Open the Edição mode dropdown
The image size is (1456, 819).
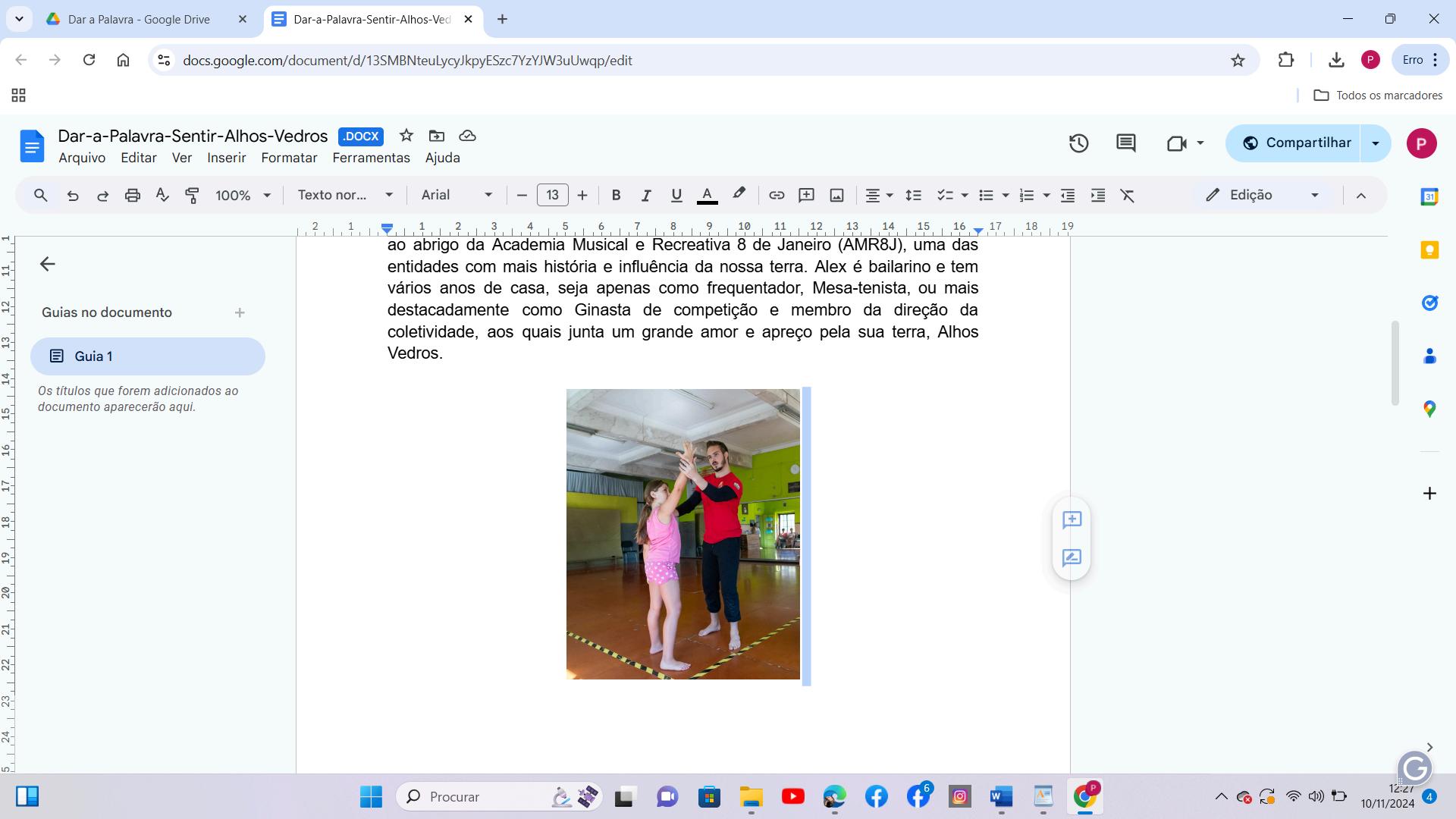point(1263,196)
